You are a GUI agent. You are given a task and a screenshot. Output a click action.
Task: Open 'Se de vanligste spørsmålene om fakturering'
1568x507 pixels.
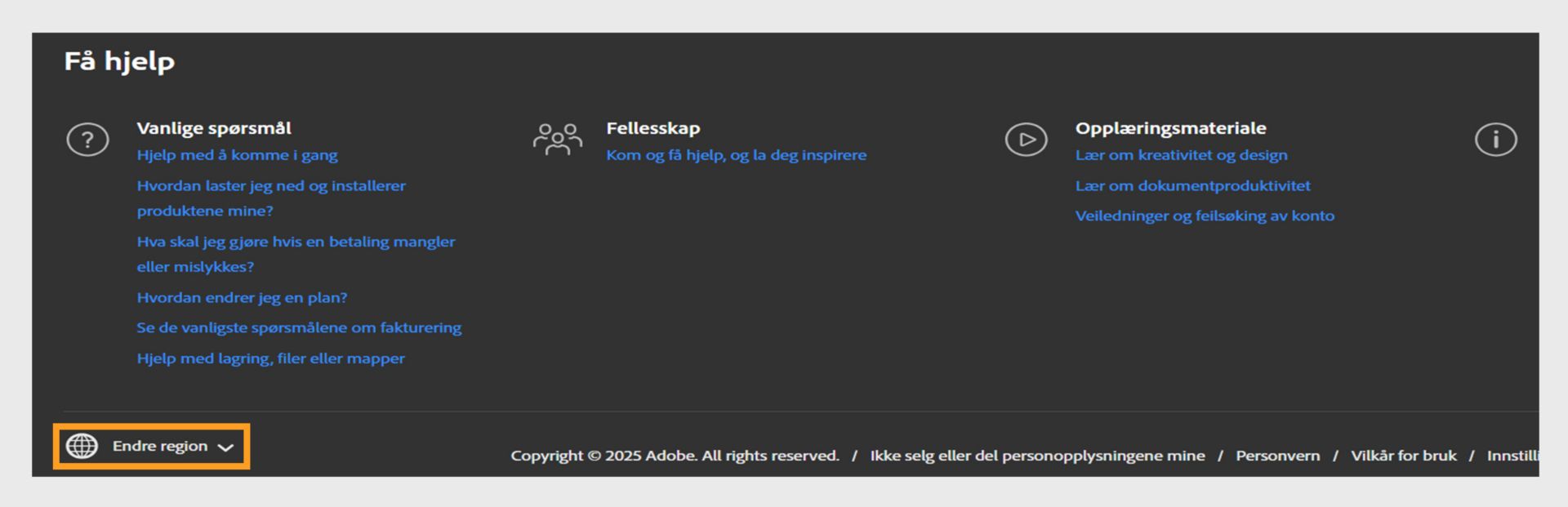point(299,328)
